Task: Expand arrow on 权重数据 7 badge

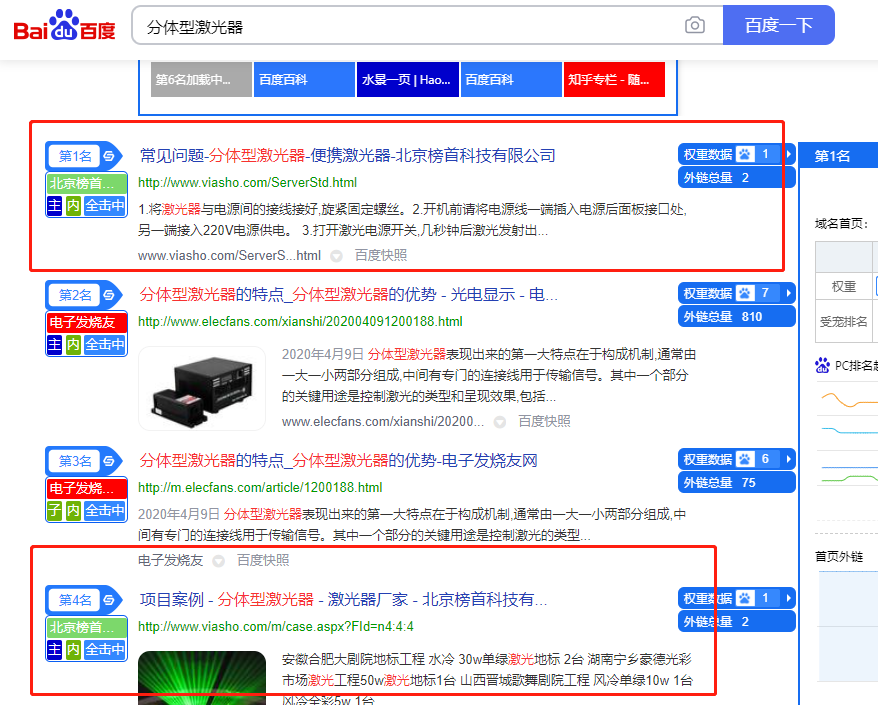Action: click(x=788, y=293)
